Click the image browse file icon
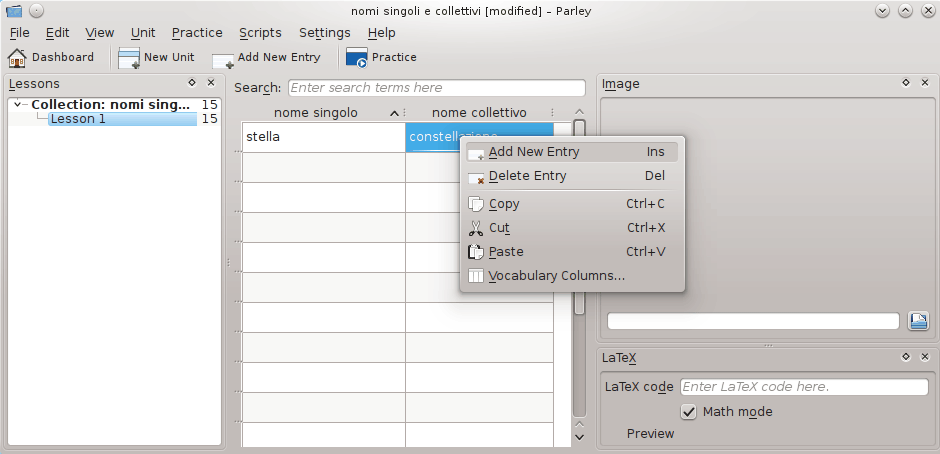 point(919,321)
